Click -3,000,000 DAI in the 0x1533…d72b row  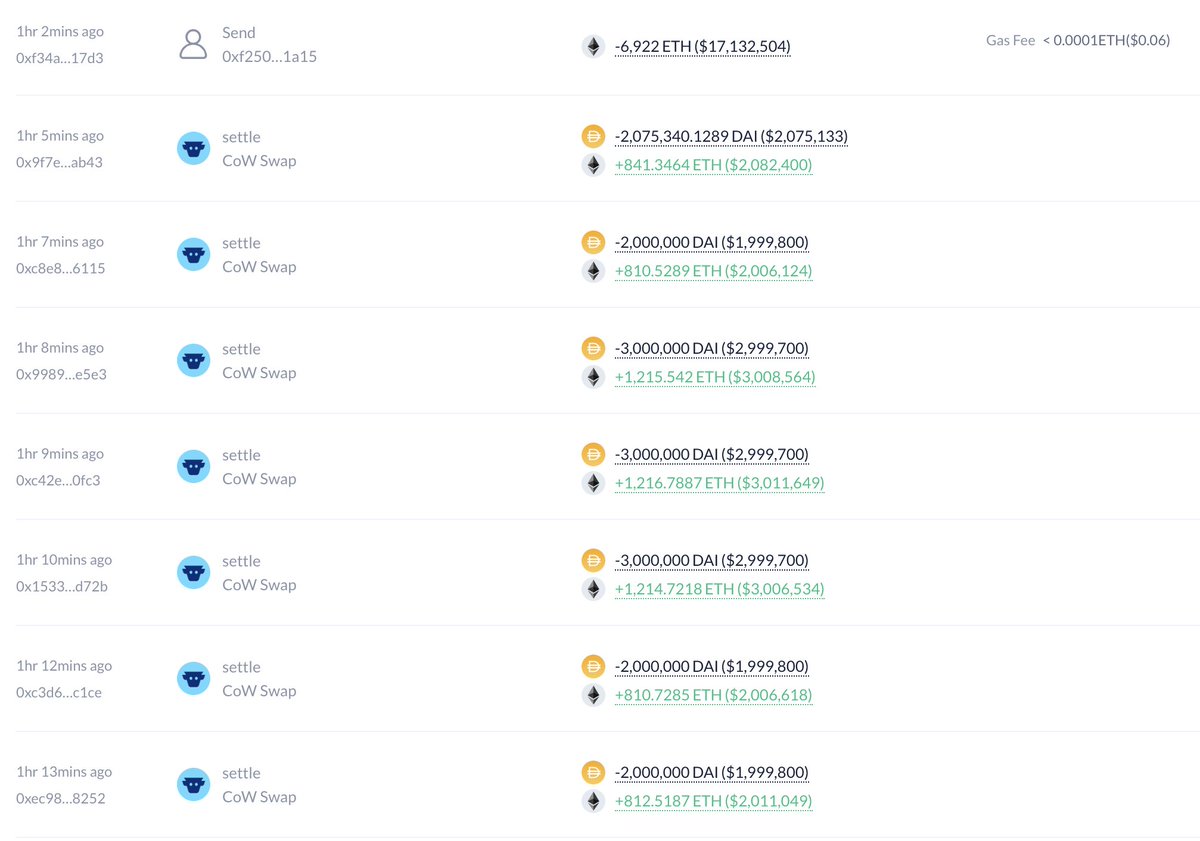(x=712, y=560)
